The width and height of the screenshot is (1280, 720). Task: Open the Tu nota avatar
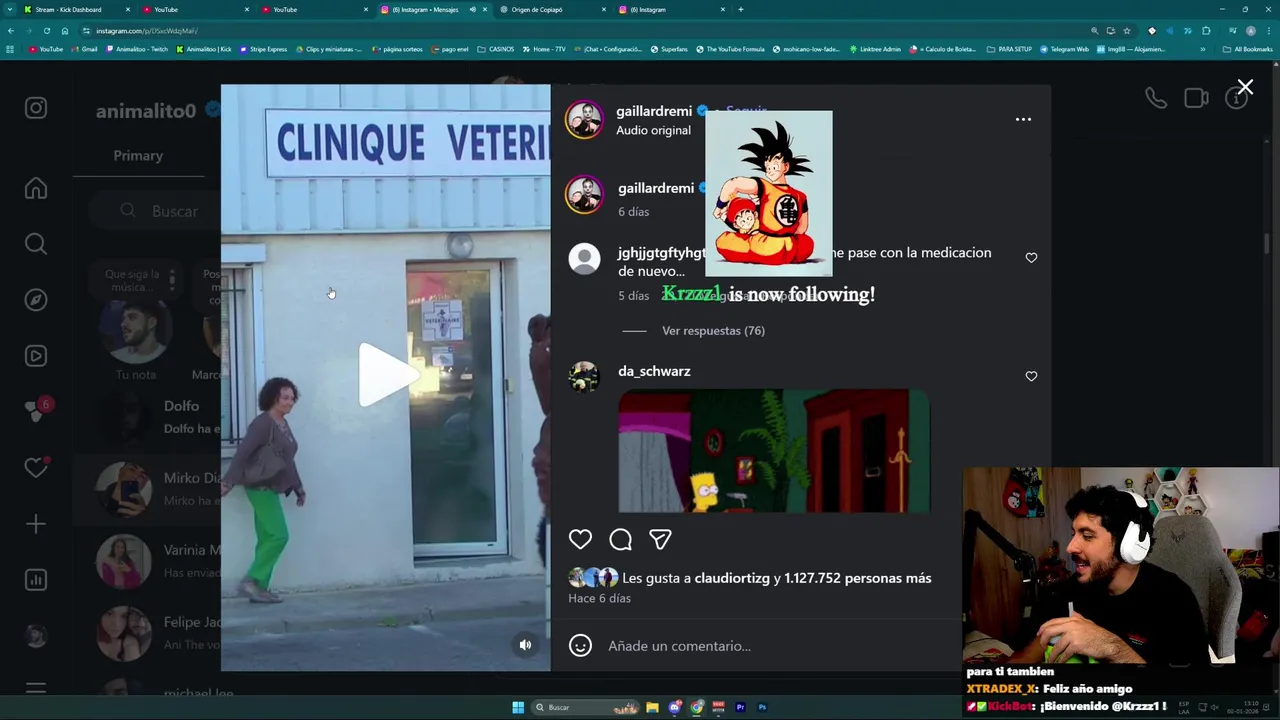point(136,333)
